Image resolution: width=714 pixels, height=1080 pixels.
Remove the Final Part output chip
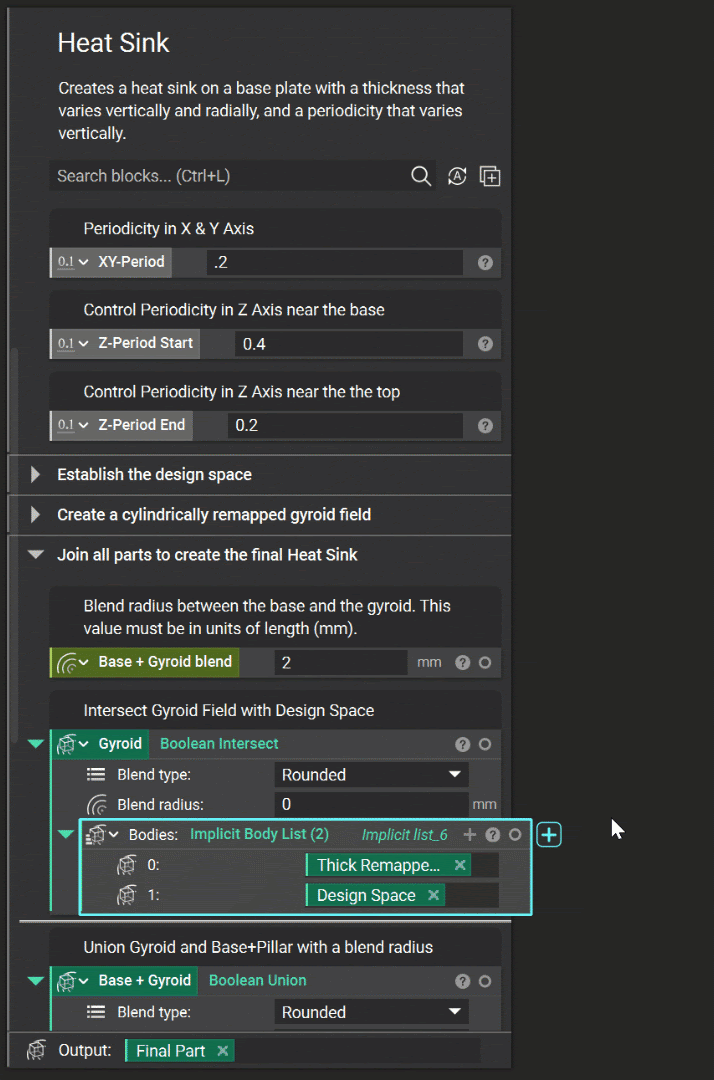point(222,1051)
